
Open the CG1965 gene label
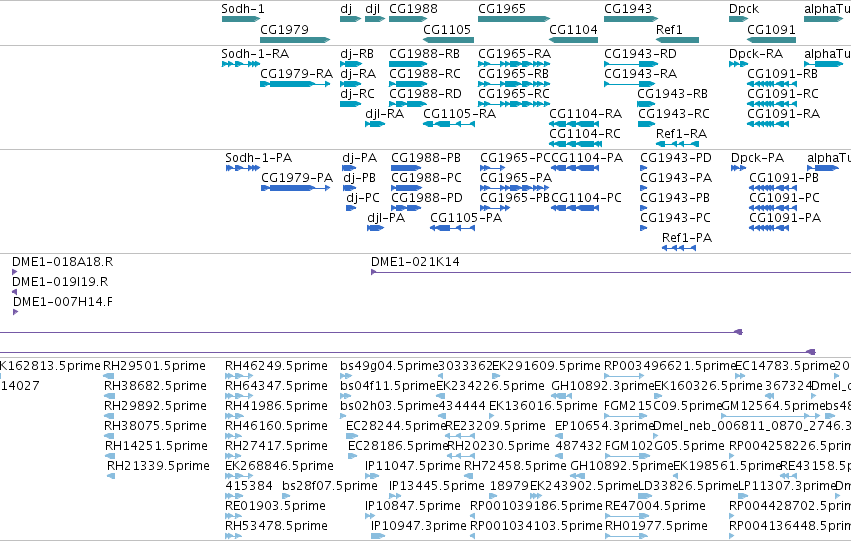click(501, 9)
